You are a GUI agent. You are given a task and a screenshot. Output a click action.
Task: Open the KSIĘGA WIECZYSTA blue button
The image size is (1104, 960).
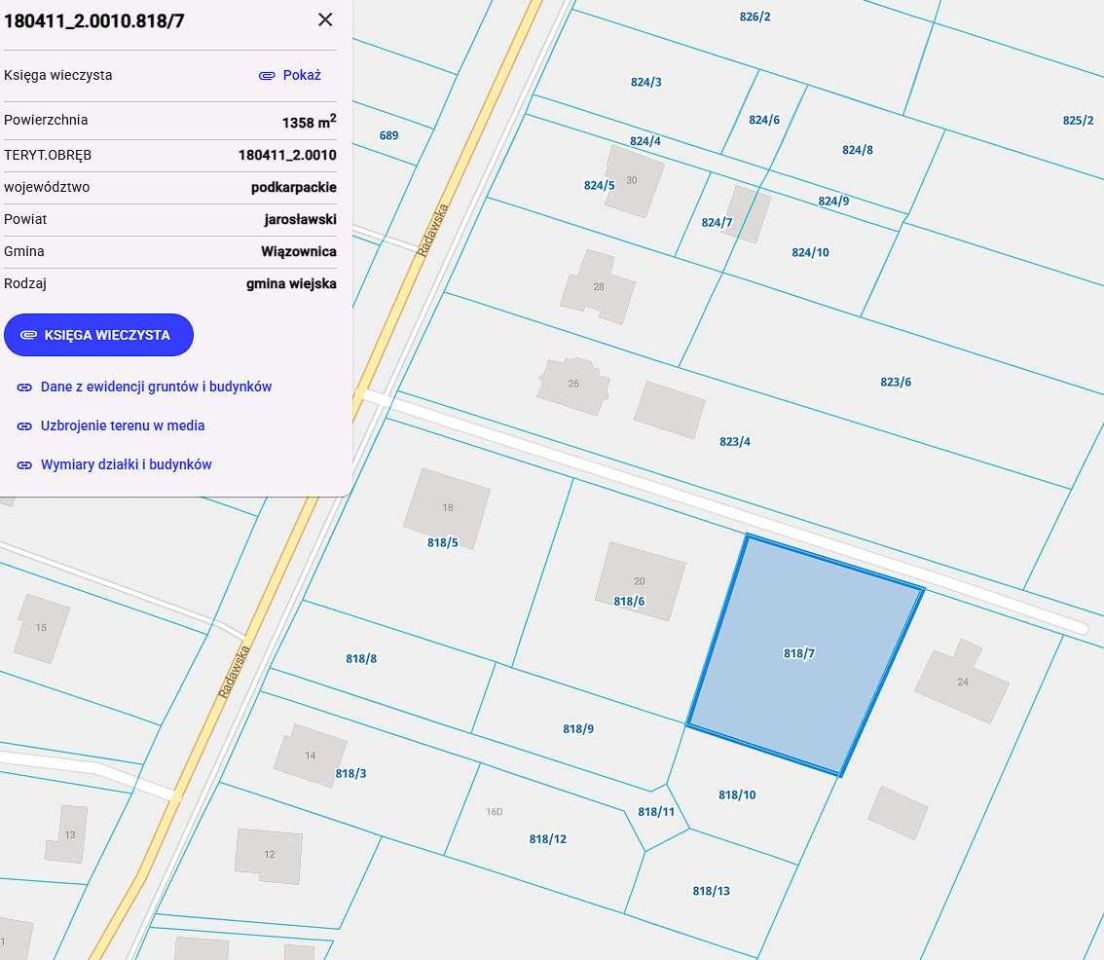[99, 335]
